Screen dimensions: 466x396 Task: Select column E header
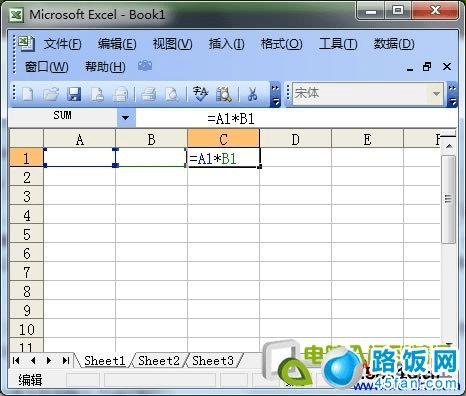coord(367,139)
